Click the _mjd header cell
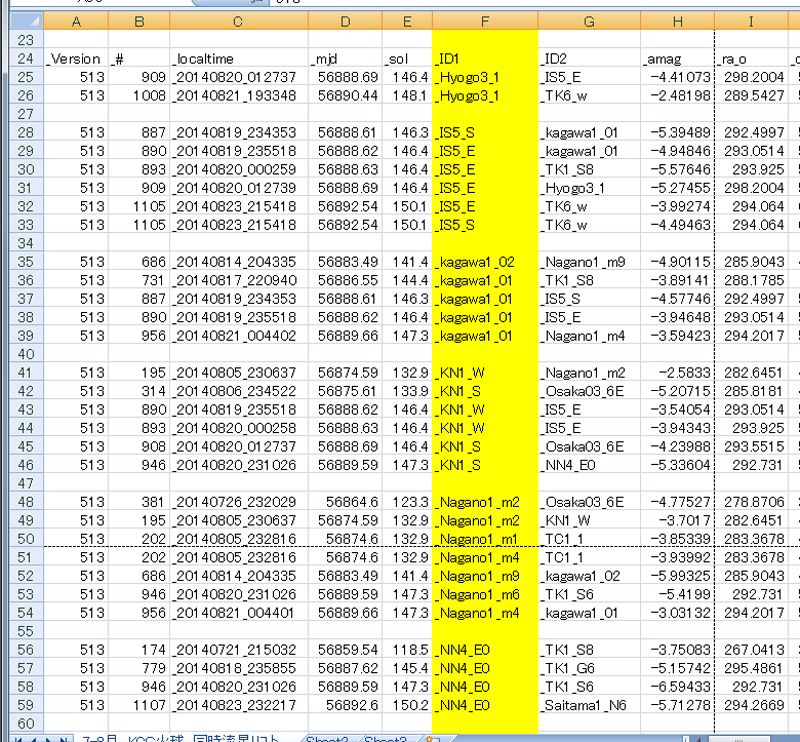The width and height of the screenshot is (800, 742). coord(345,59)
